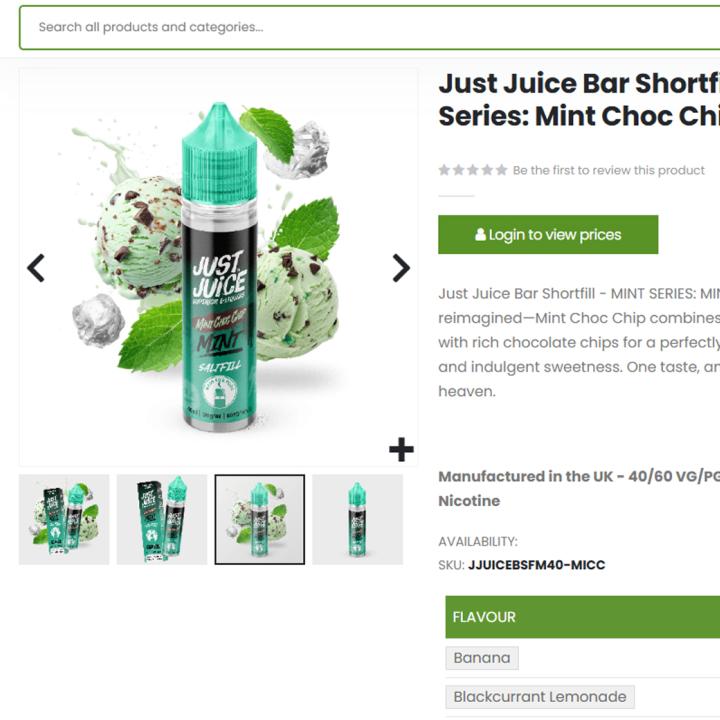Rate product with the third star
The height and width of the screenshot is (720, 720).
tap(473, 170)
